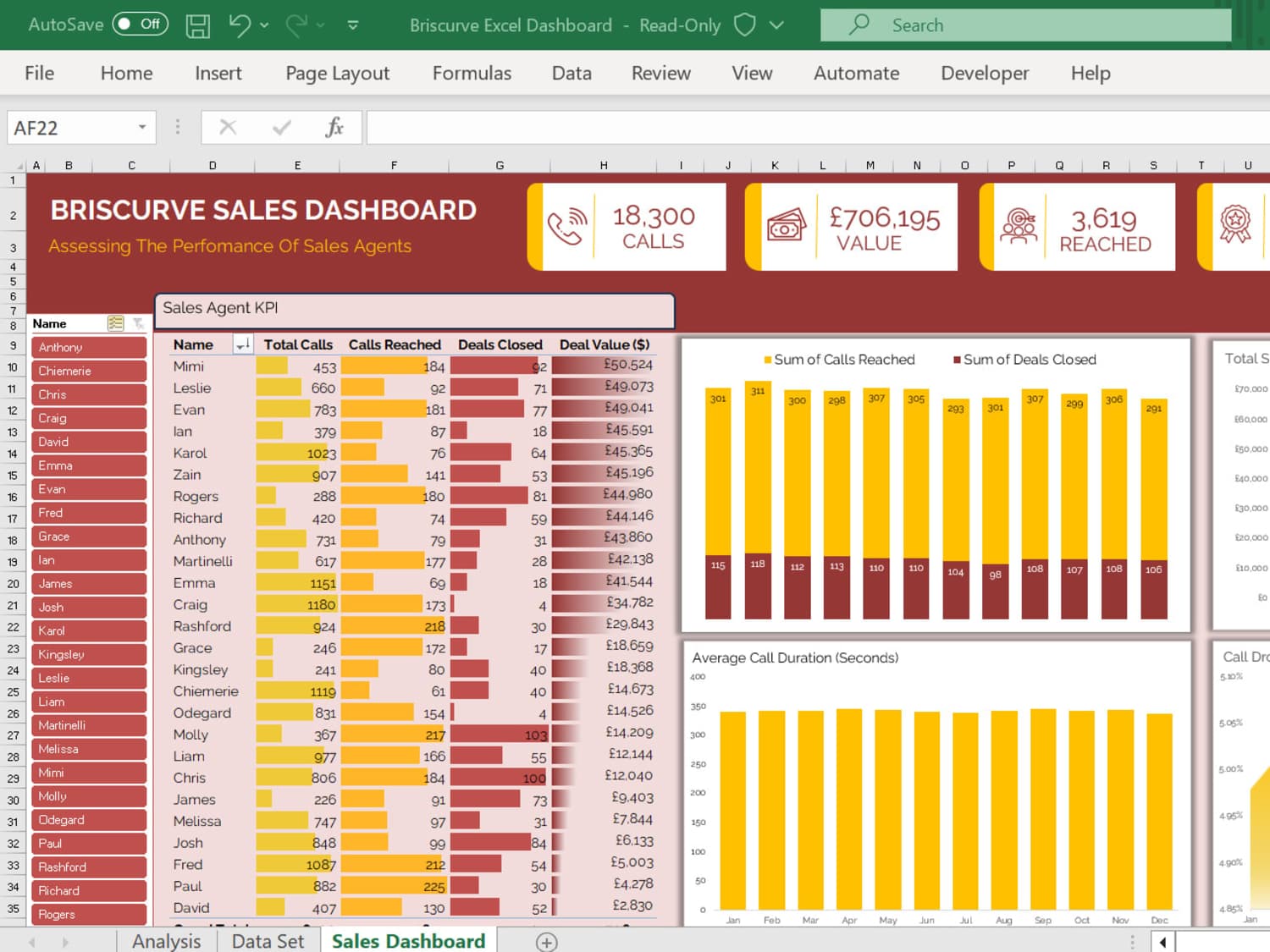1270x952 pixels.
Task: Click the Sum of Calls Reached legend swatch
Action: point(768,360)
